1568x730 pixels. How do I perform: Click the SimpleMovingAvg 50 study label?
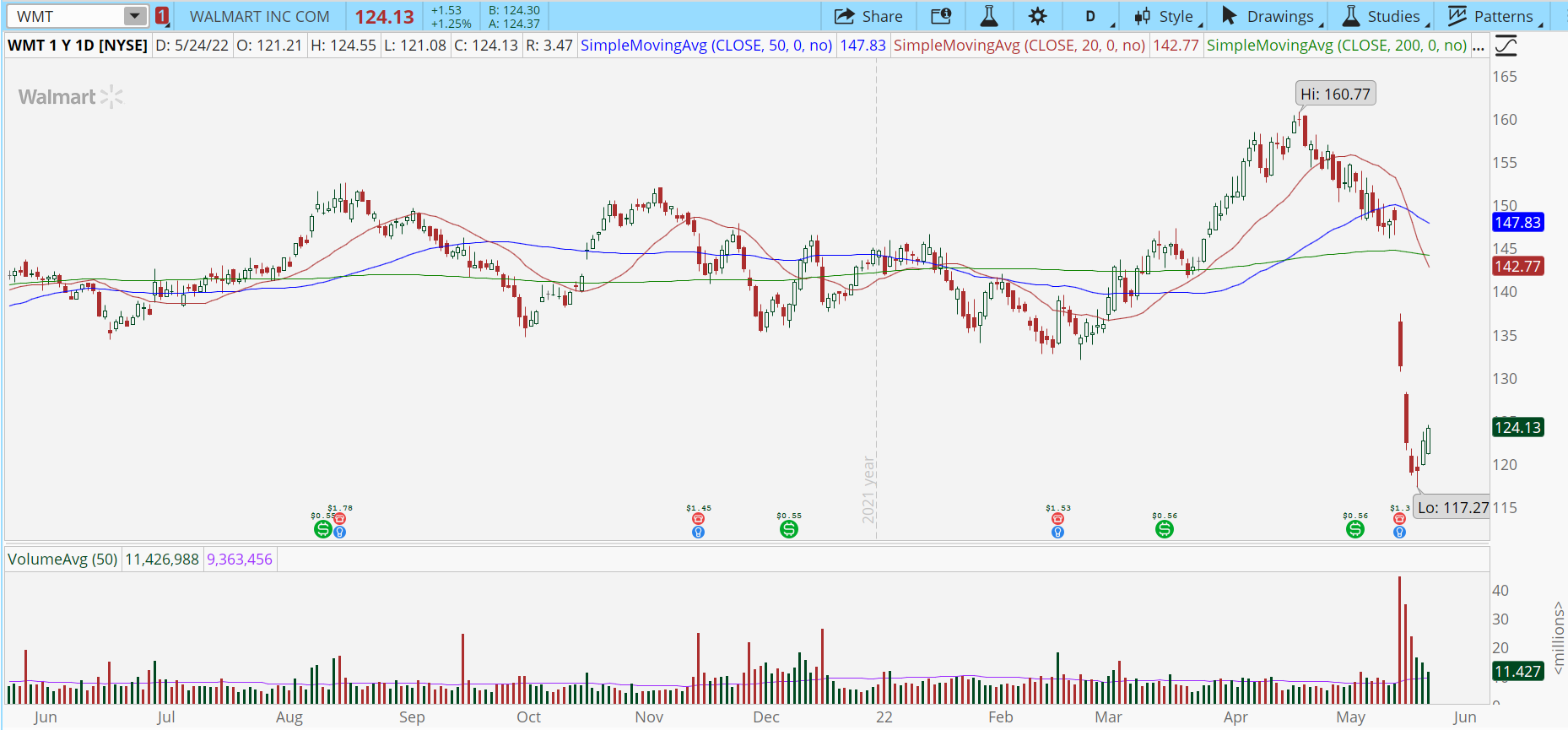706,46
